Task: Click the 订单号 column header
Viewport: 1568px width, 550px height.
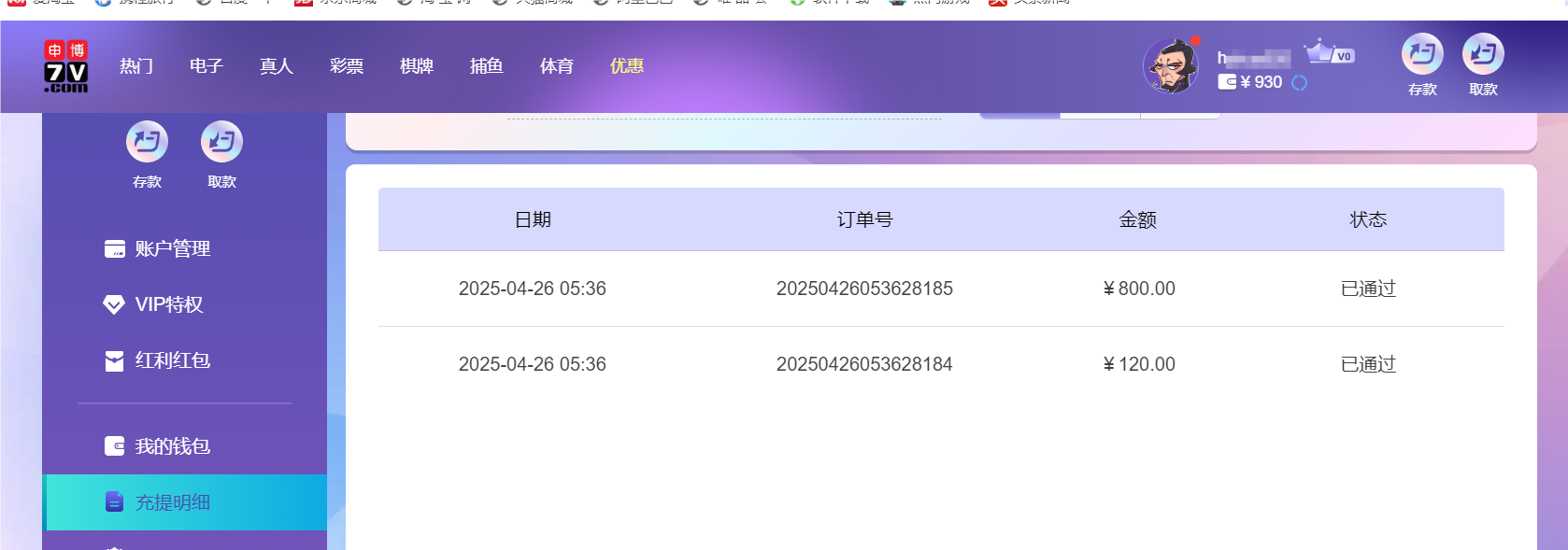Action: coord(864,219)
